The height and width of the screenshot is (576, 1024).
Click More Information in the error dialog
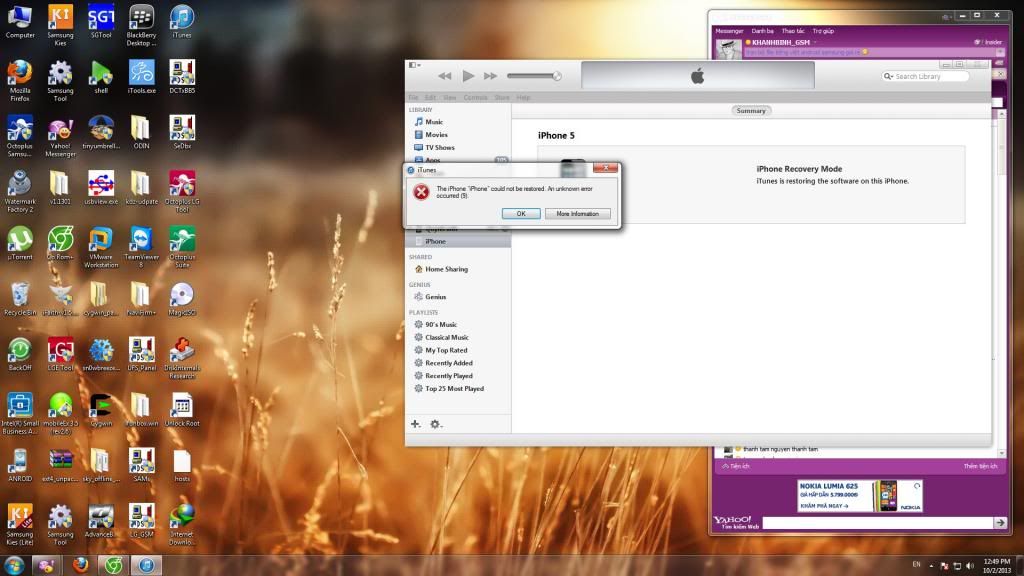[577, 214]
